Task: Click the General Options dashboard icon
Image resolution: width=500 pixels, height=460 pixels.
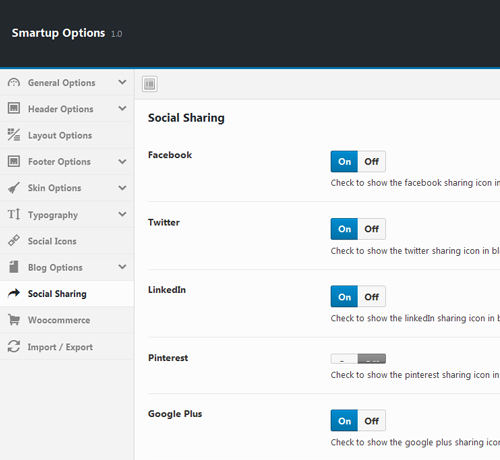Action: click(x=14, y=82)
